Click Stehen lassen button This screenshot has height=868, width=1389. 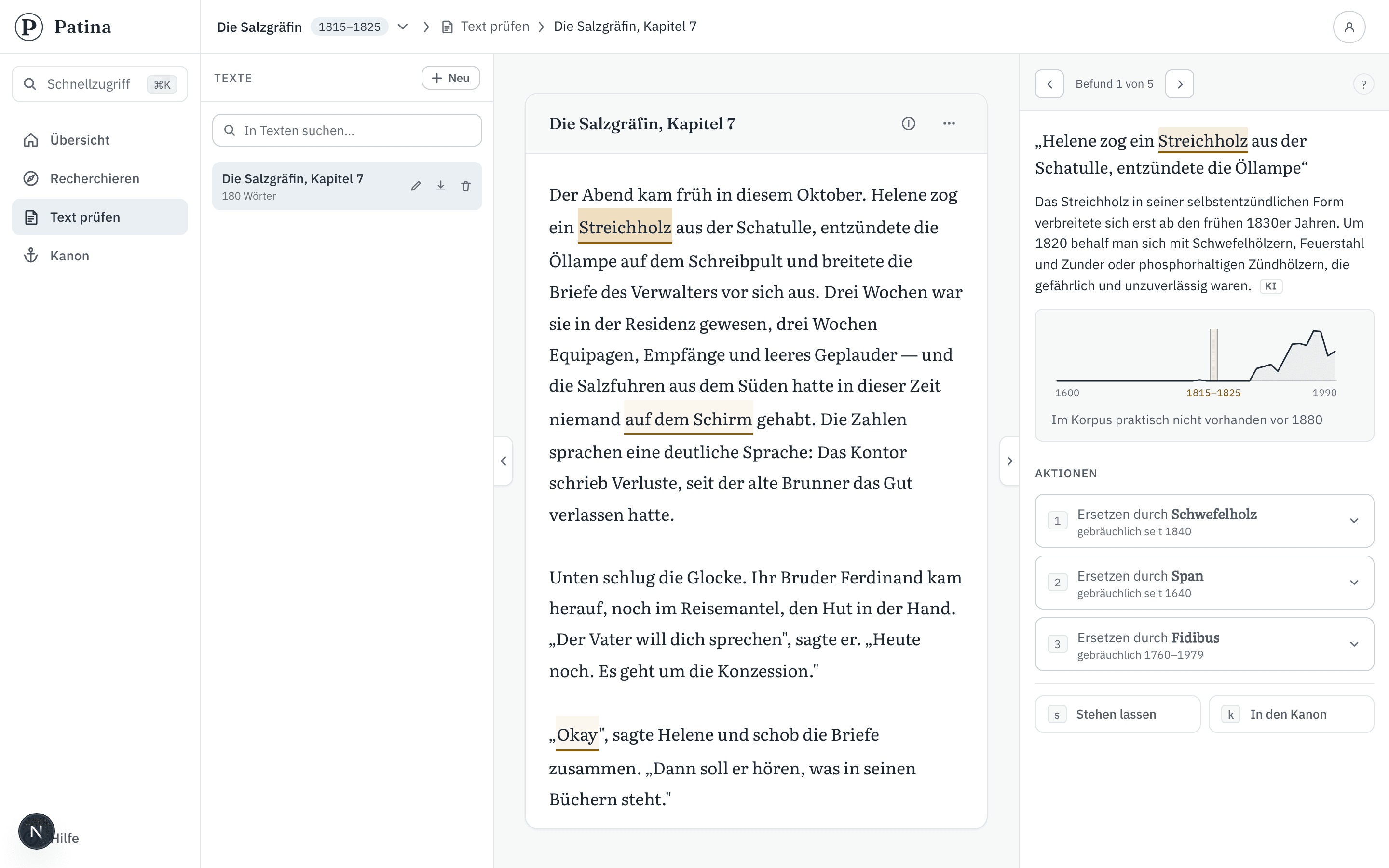point(1117,714)
